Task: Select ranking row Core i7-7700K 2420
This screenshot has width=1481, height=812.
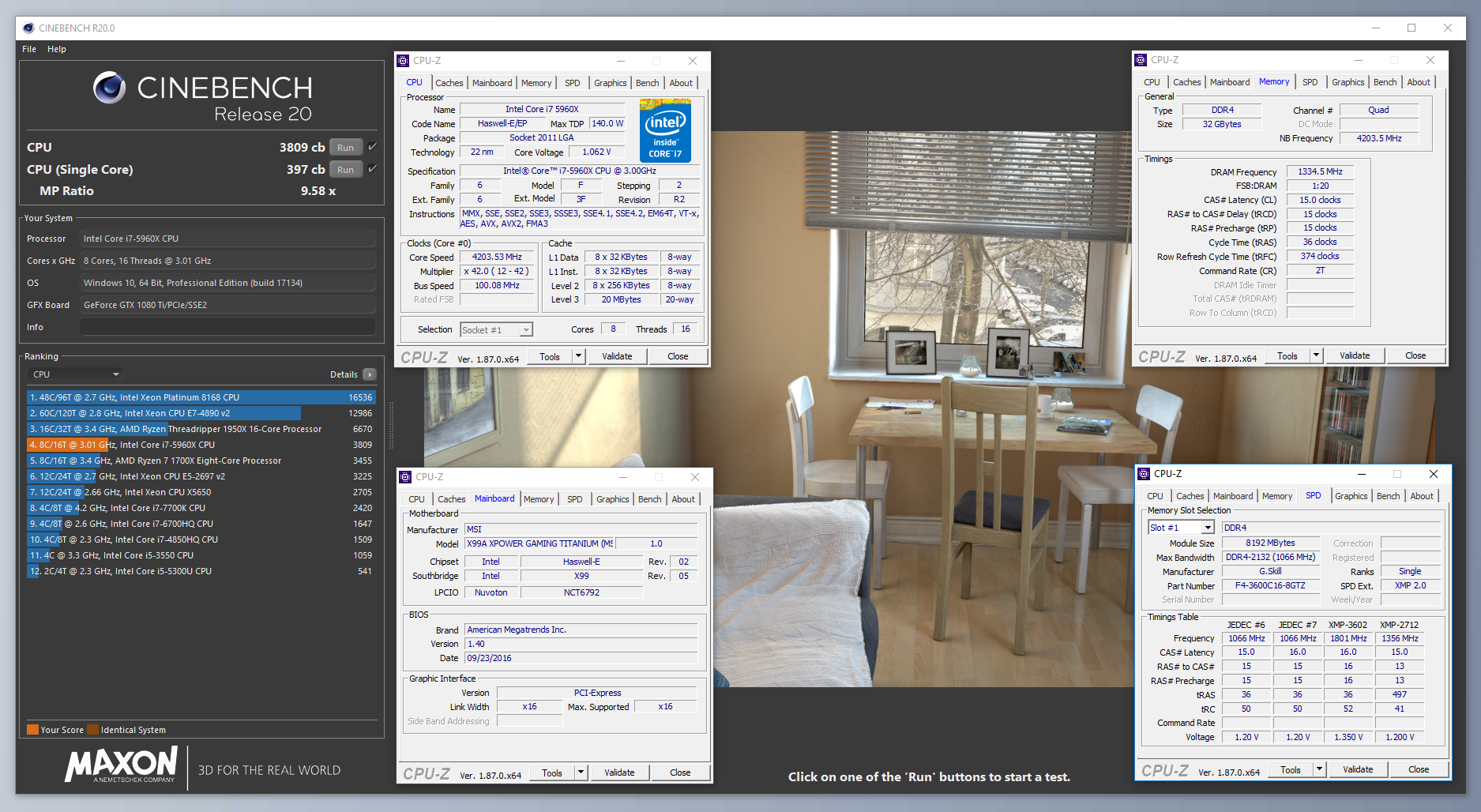Action: pyautogui.click(x=201, y=508)
